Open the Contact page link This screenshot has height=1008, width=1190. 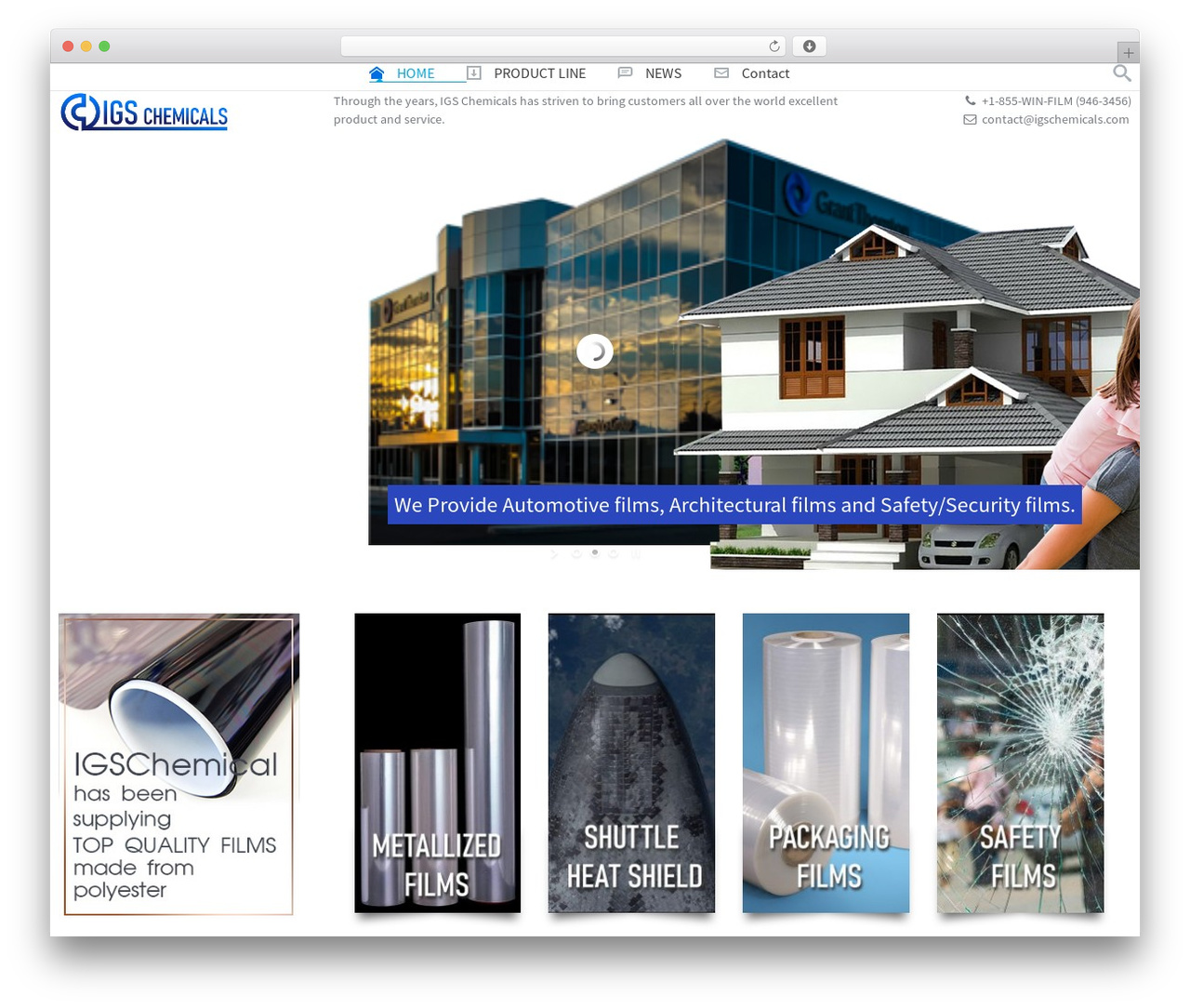[x=765, y=73]
